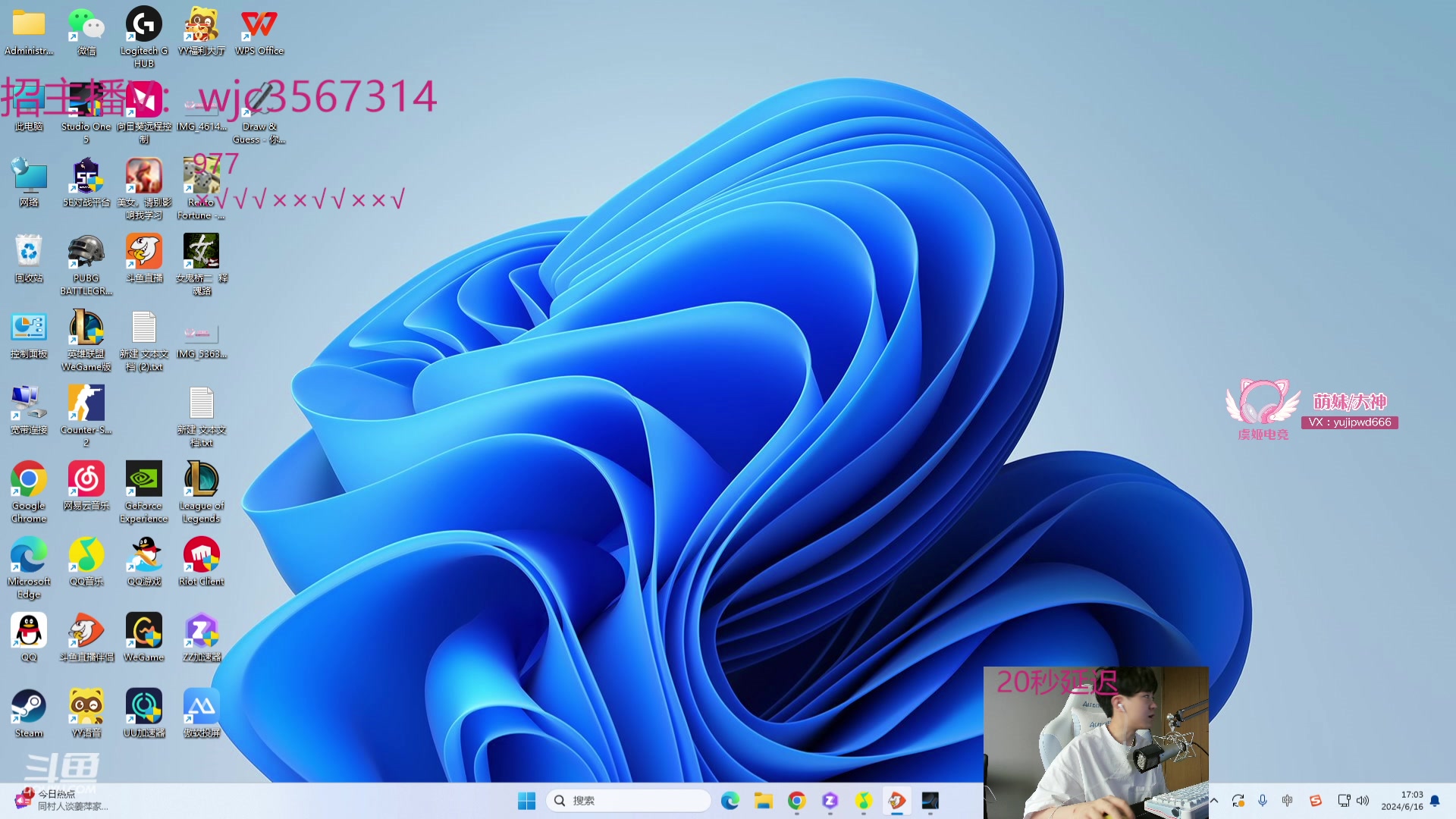Launch WPS Office shortcut
Image resolution: width=1456 pixels, height=819 pixels.
pyautogui.click(x=259, y=32)
